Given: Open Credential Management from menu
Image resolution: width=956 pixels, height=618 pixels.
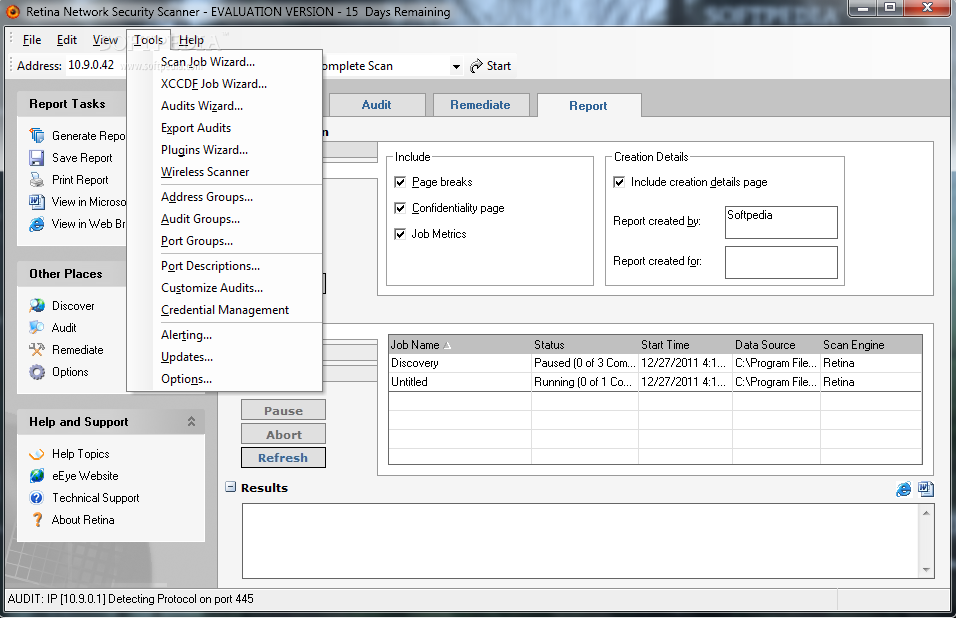Looking at the screenshot, I should tap(224, 310).
